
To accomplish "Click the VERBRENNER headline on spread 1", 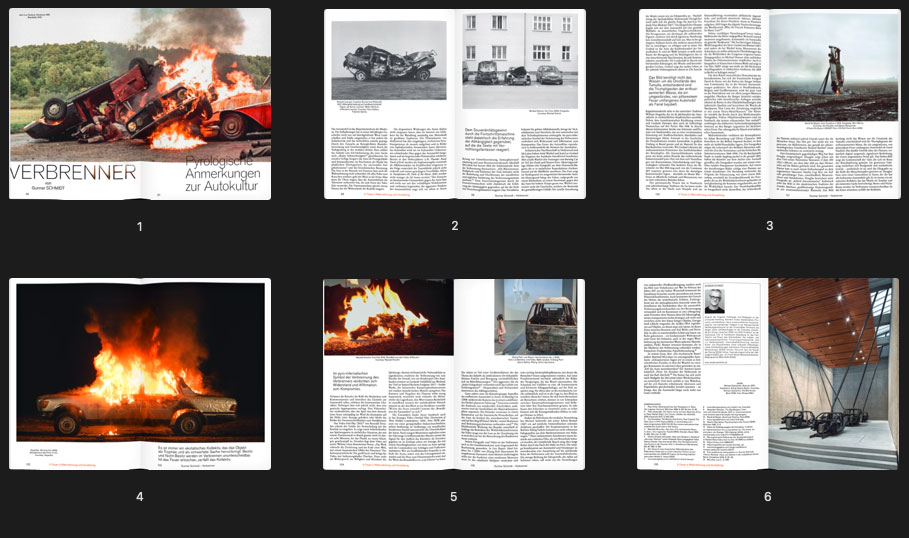I will tap(72, 172).
